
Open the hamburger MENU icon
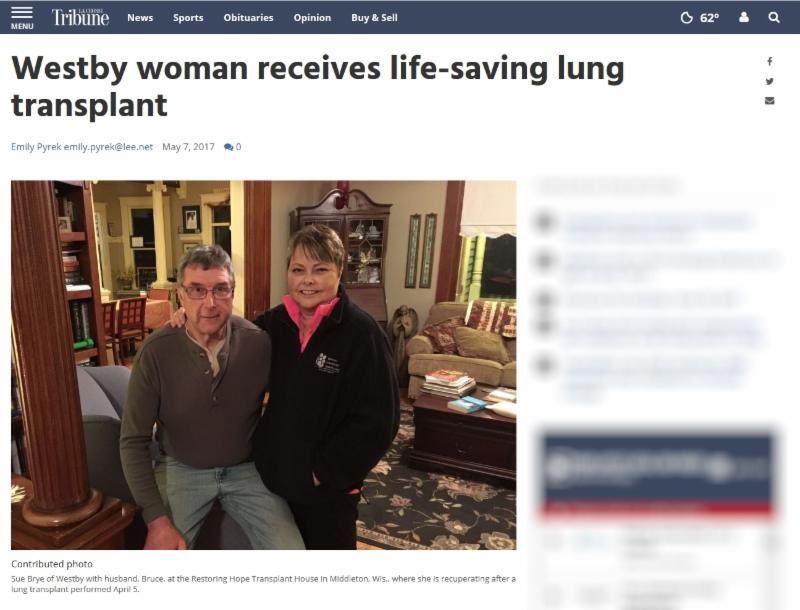point(21,17)
